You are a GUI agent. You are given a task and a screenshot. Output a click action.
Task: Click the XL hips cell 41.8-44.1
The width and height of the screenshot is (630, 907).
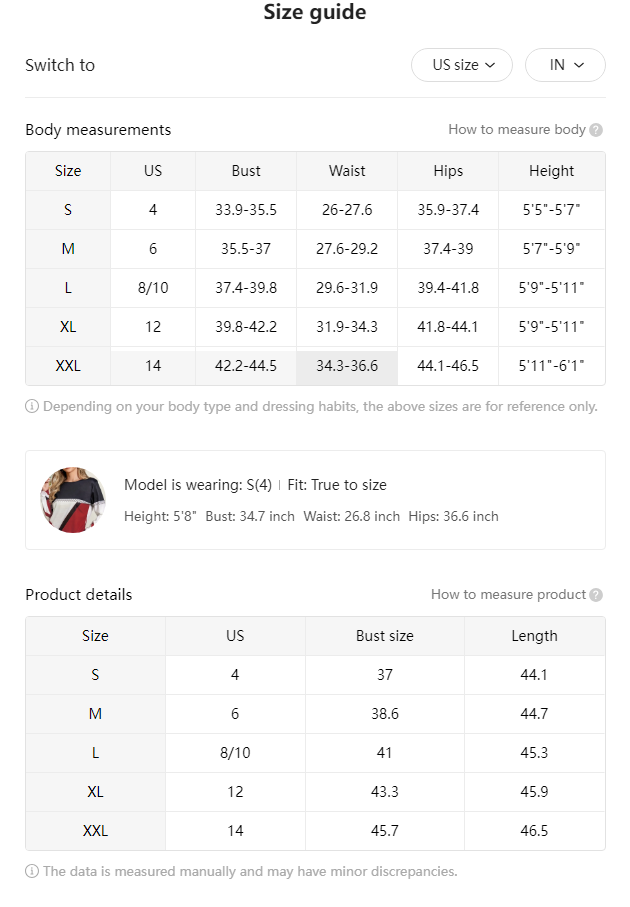coord(448,327)
